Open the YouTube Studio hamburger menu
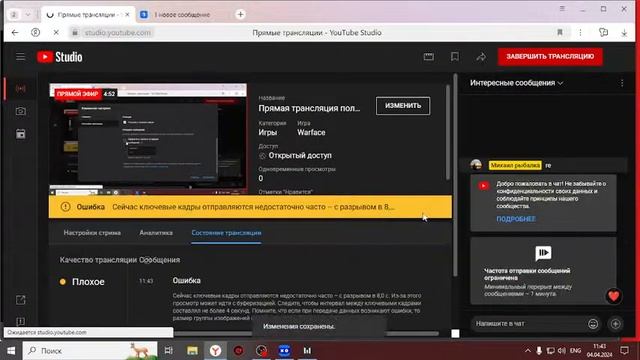 tap(20, 57)
